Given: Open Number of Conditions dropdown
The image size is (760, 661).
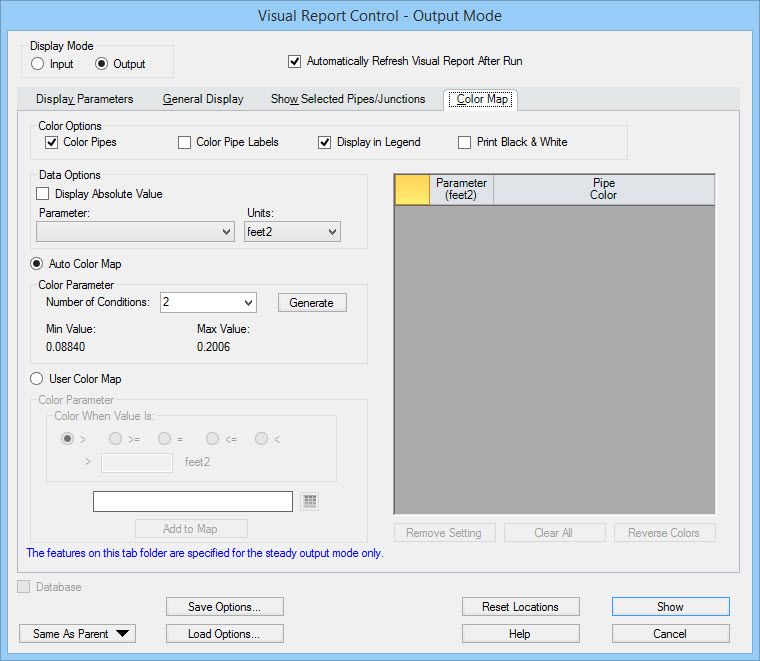Looking at the screenshot, I should 208,302.
